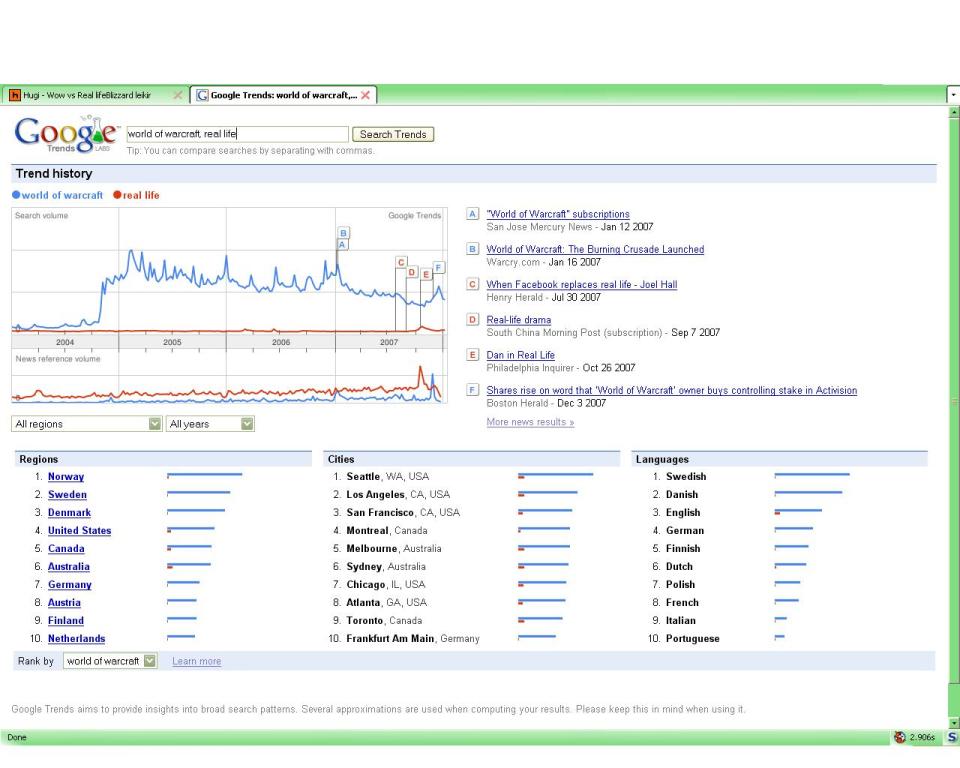Click the Hugi tab favicon

tap(15, 95)
